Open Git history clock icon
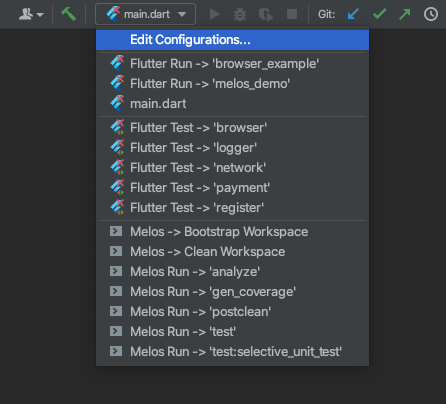 pos(431,14)
